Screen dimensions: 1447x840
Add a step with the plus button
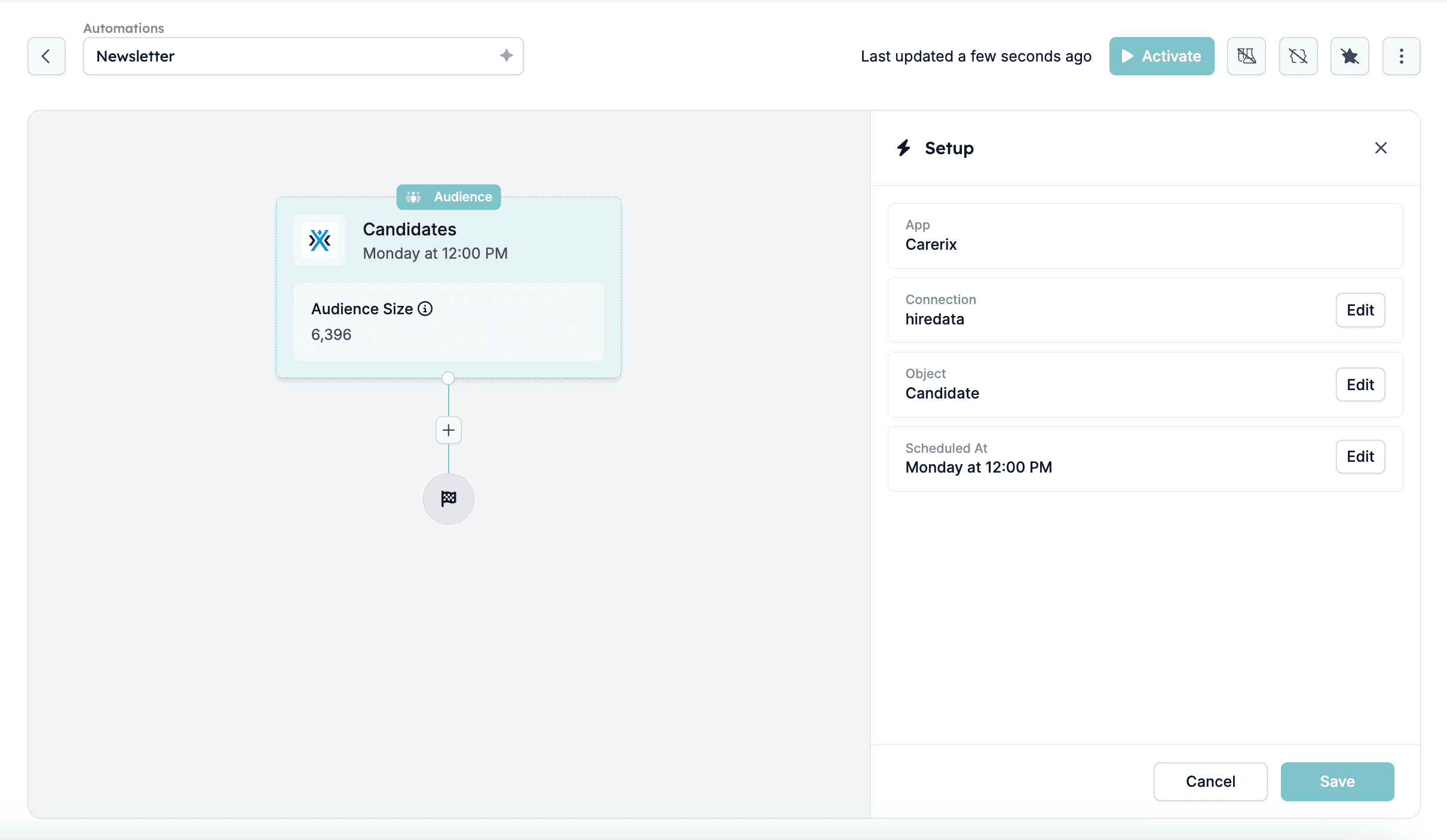pyautogui.click(x=448, y=430)
